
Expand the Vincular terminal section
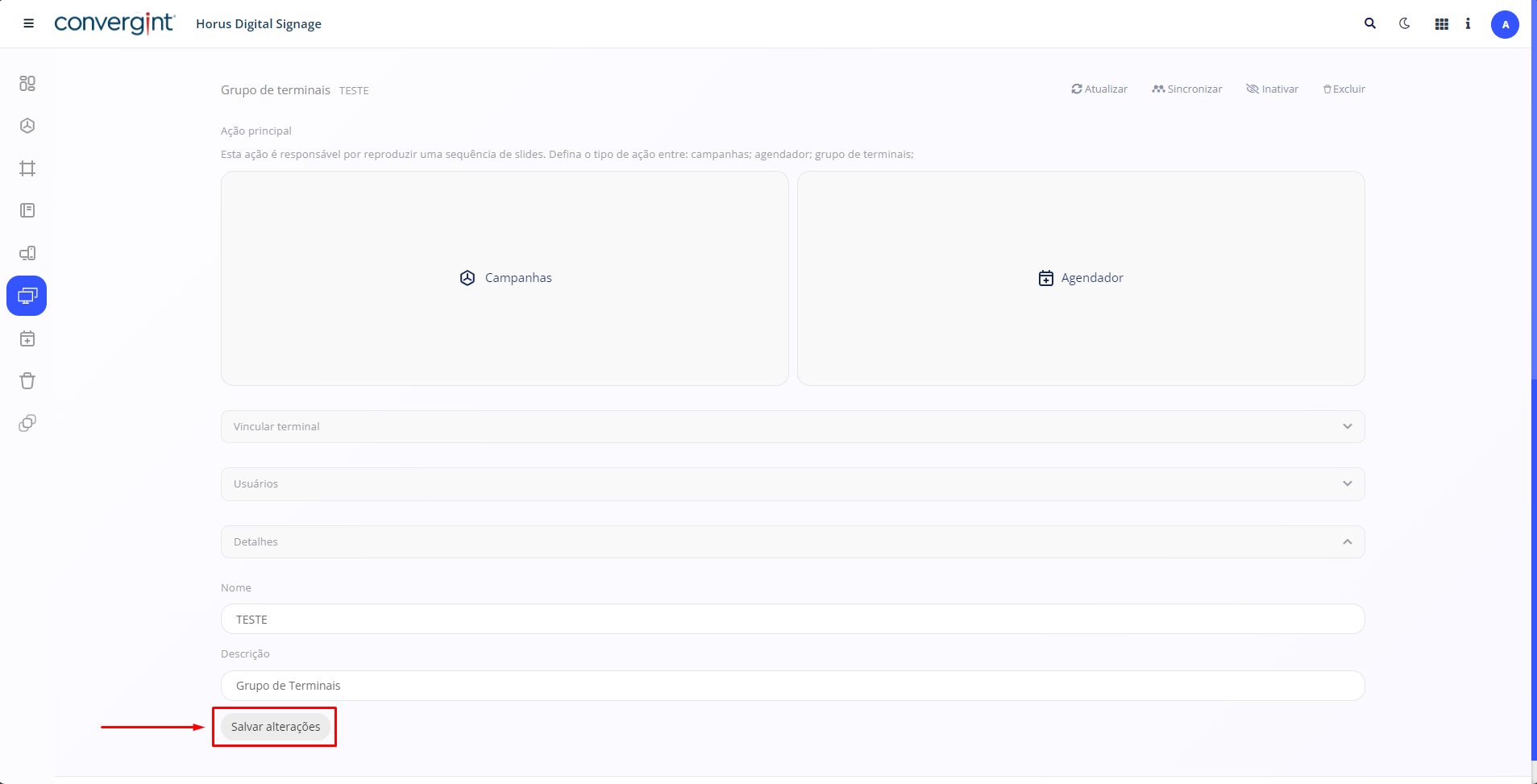pos(791,426)
